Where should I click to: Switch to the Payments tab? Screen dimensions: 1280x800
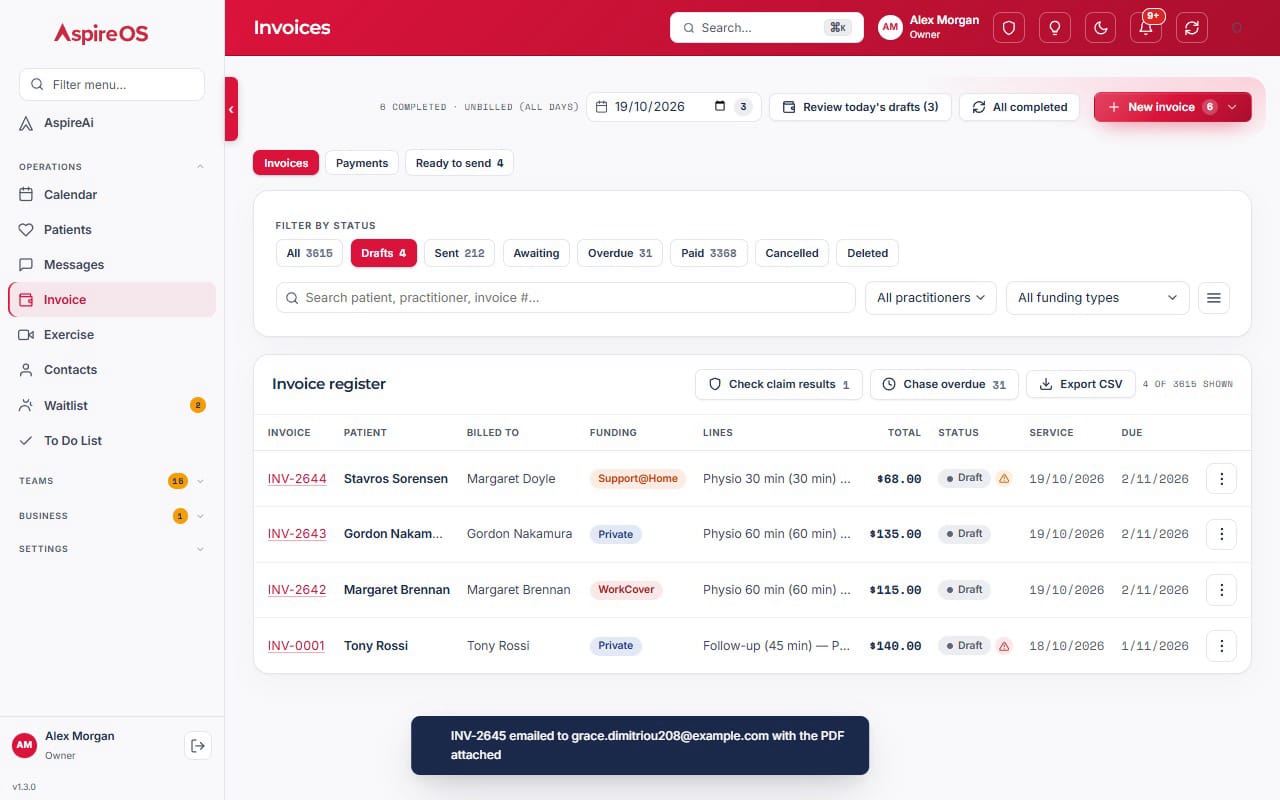point(362,163)
